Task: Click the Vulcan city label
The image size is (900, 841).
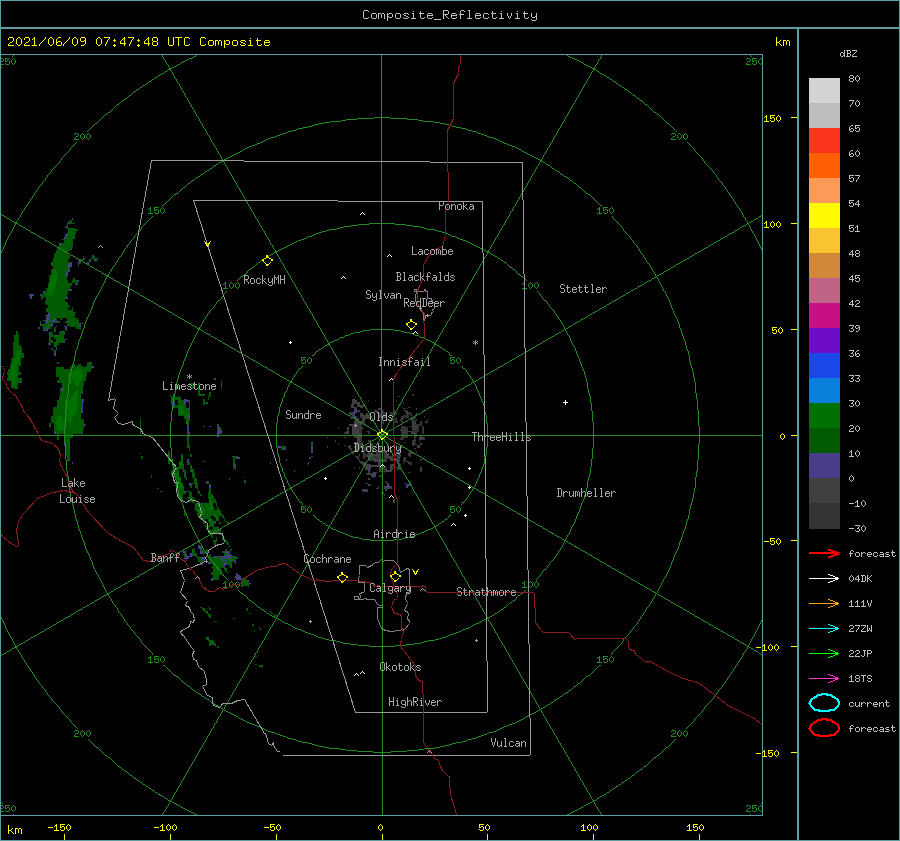Action: [x=509, y=743]
